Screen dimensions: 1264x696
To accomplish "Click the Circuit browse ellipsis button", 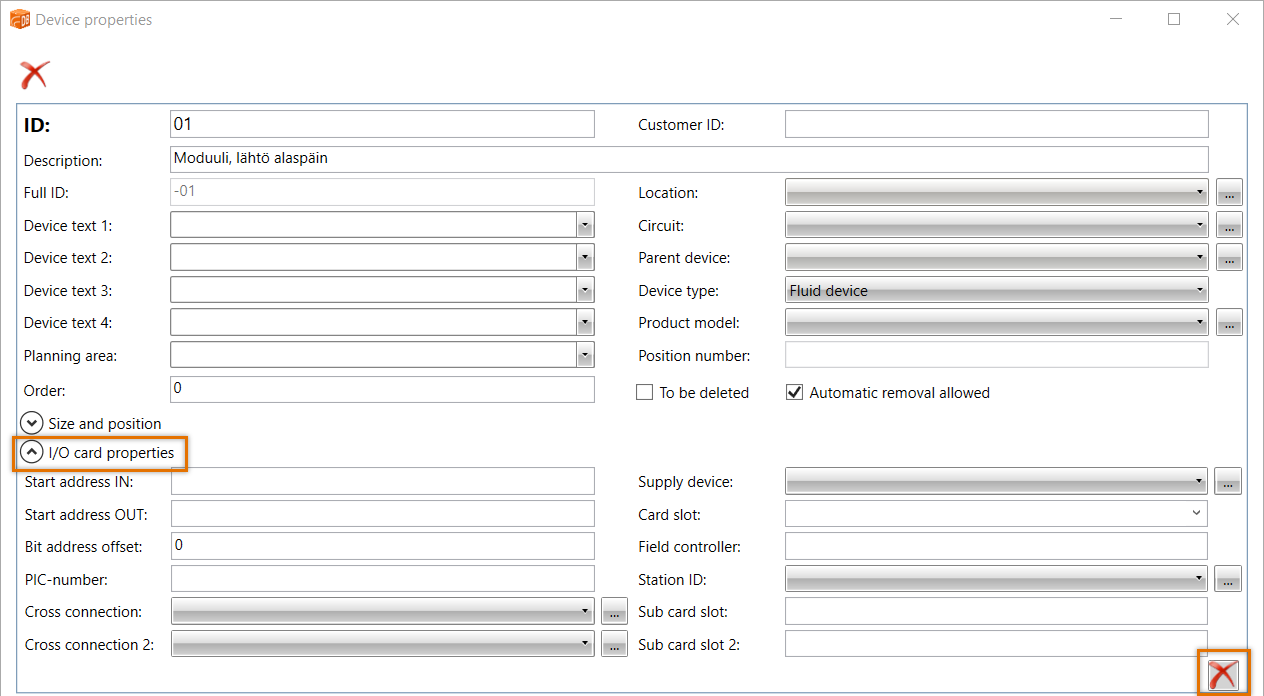I will pos(1229,226).
